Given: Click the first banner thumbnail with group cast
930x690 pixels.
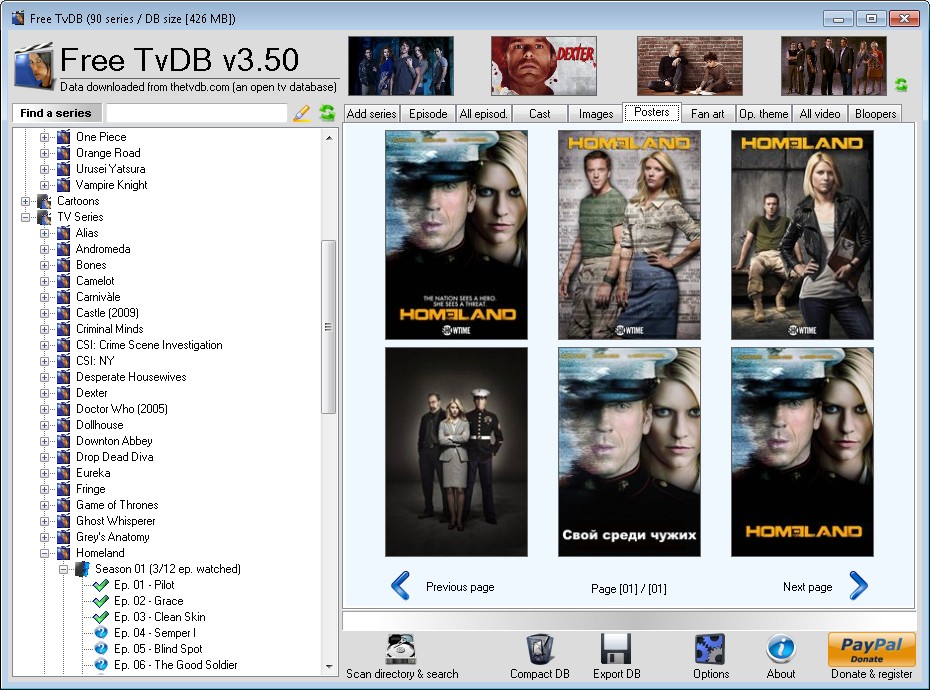Looking at the screenshot, I should 401,66.
